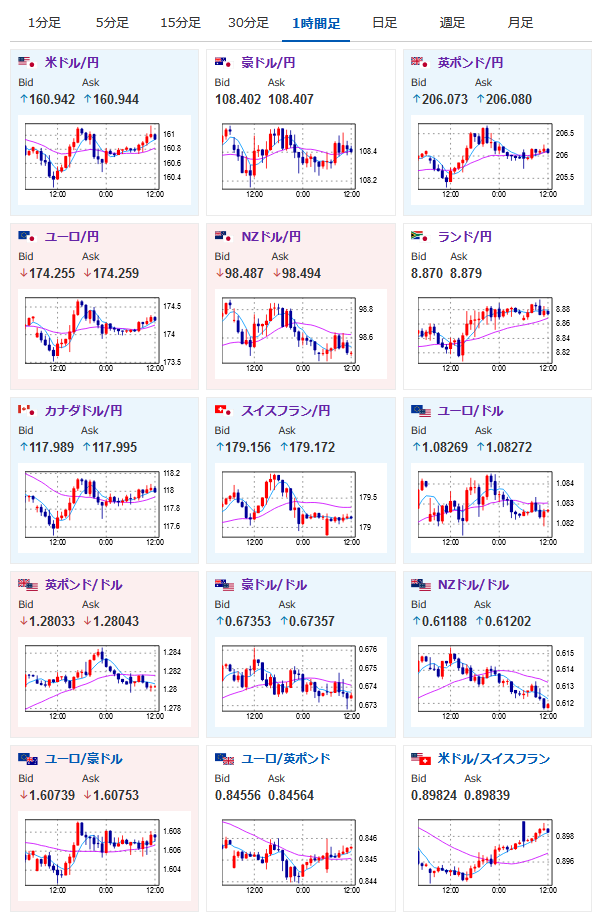Click the ユーロ/豪ドル candlestick chart
Viewport: 595px width, 914px height.
coord(104,856)
